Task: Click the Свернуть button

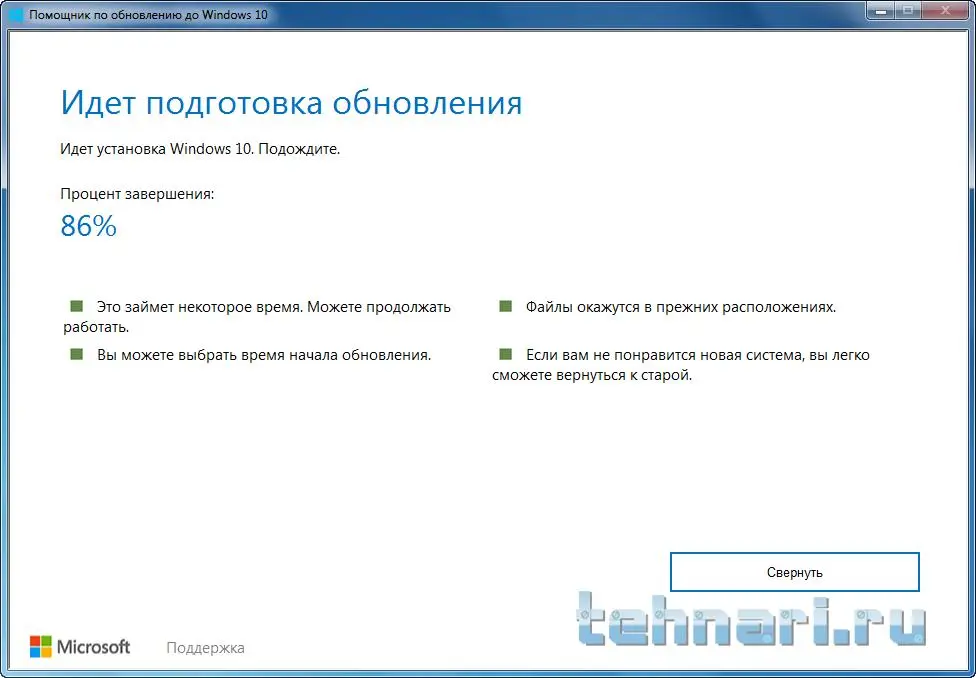Action: pos(794,572)
